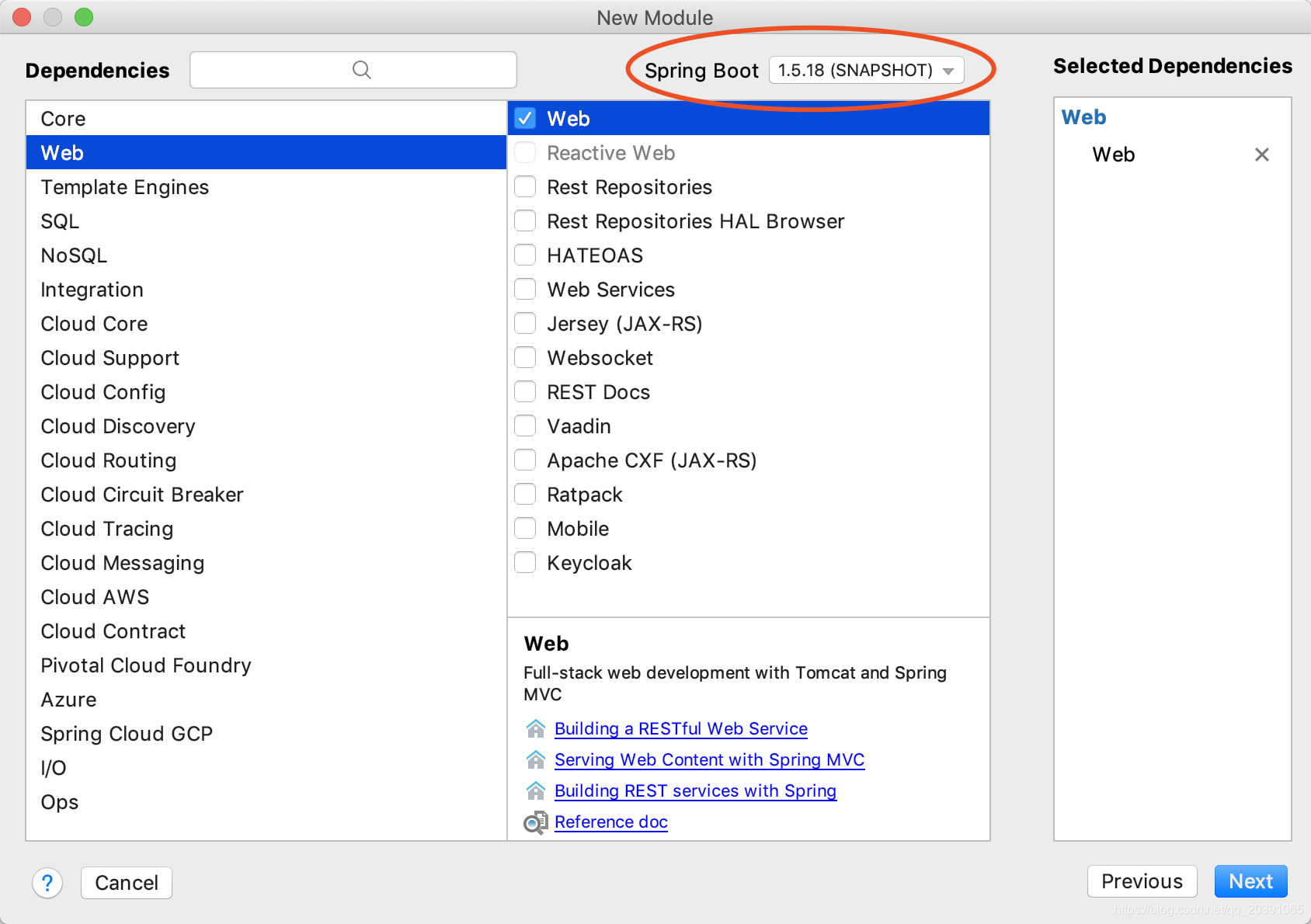
Task: Check the Web Services dependency
Action: pyautogui.click(x=526, y=290)
